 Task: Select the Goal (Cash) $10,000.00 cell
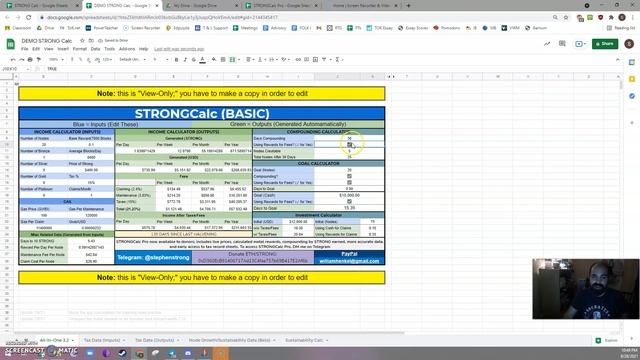click(x=349, y=195)
